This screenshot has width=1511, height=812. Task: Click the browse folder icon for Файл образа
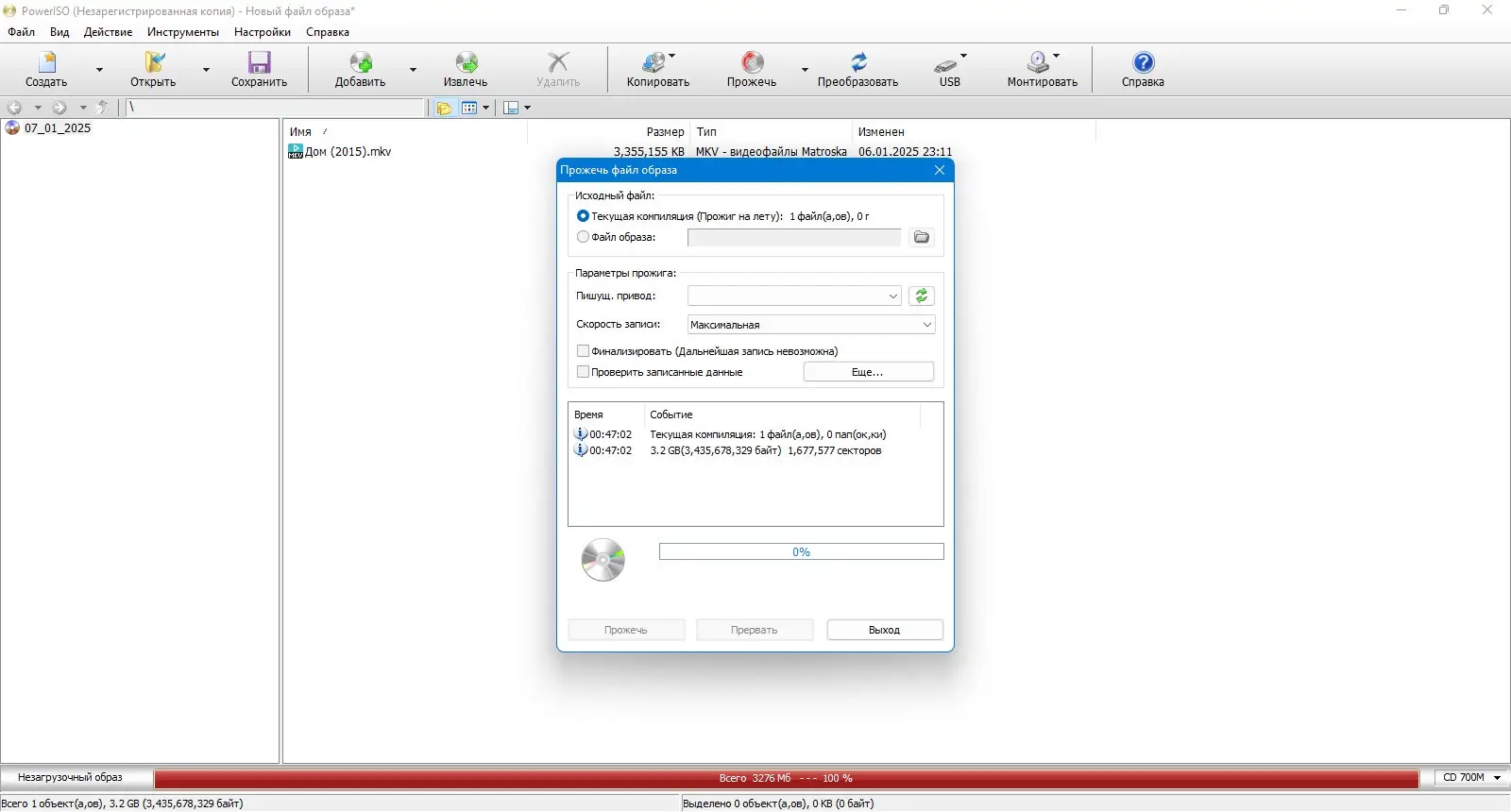(x=922, y=237)
